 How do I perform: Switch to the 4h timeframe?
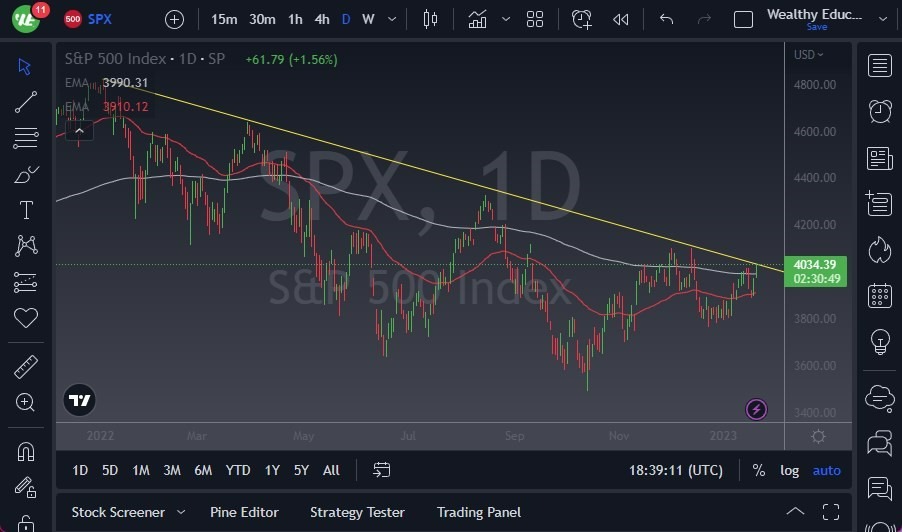coord(322,20)
